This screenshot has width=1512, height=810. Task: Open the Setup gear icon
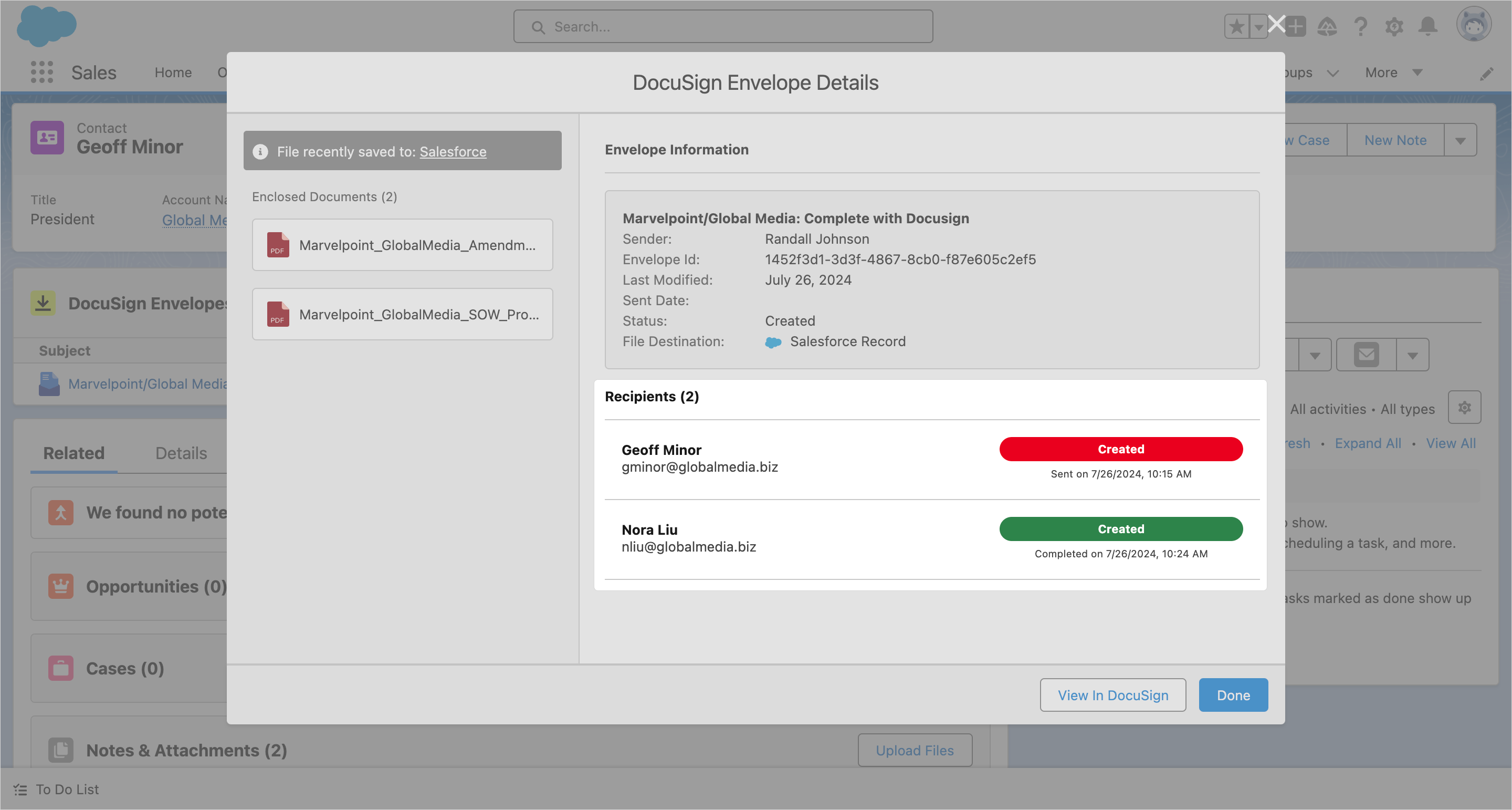[1394, 26]
